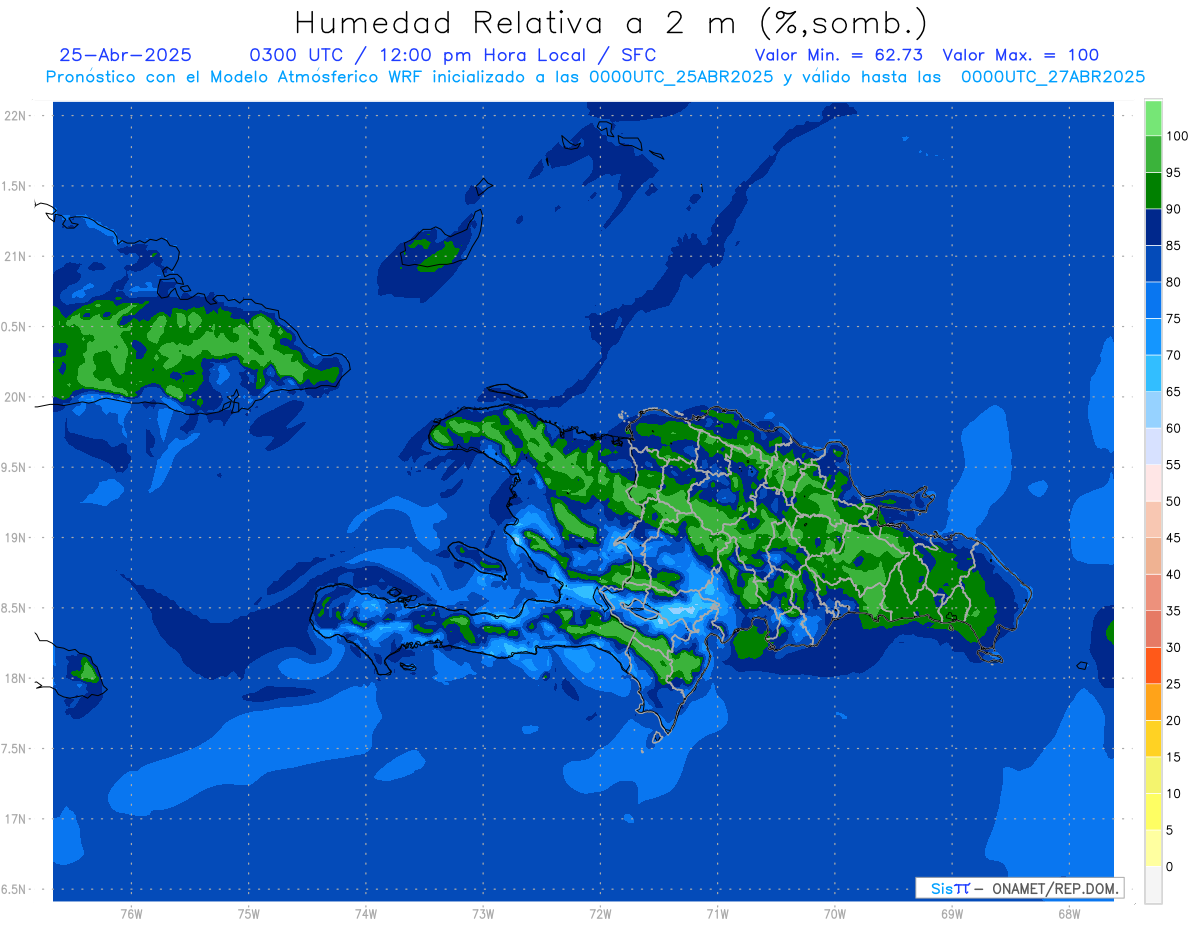
Task: Click the 6.5N latitude axis label
Action: [x=14, y=889]
